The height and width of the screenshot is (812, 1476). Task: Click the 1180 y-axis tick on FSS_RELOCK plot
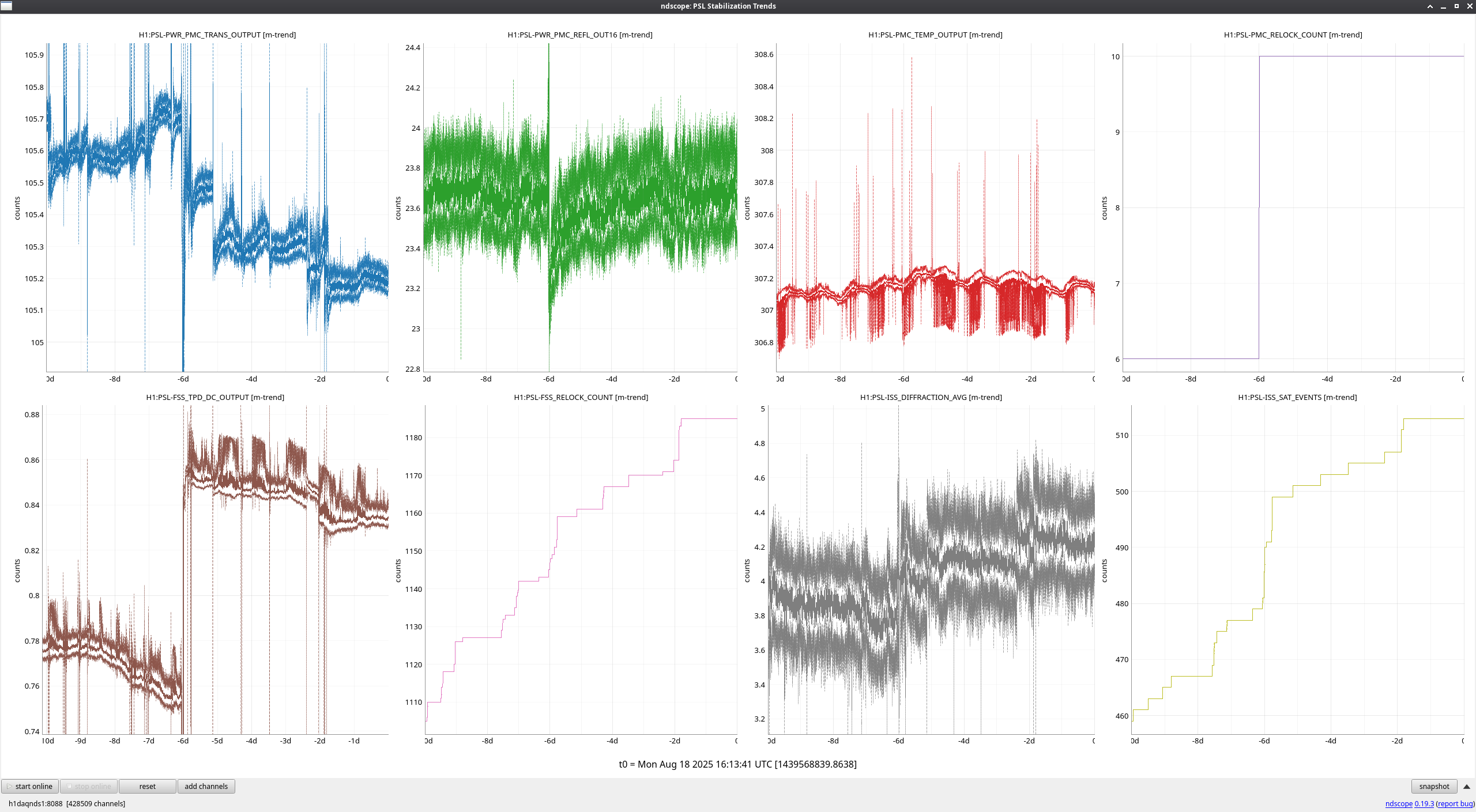click(x=413, y=437)
